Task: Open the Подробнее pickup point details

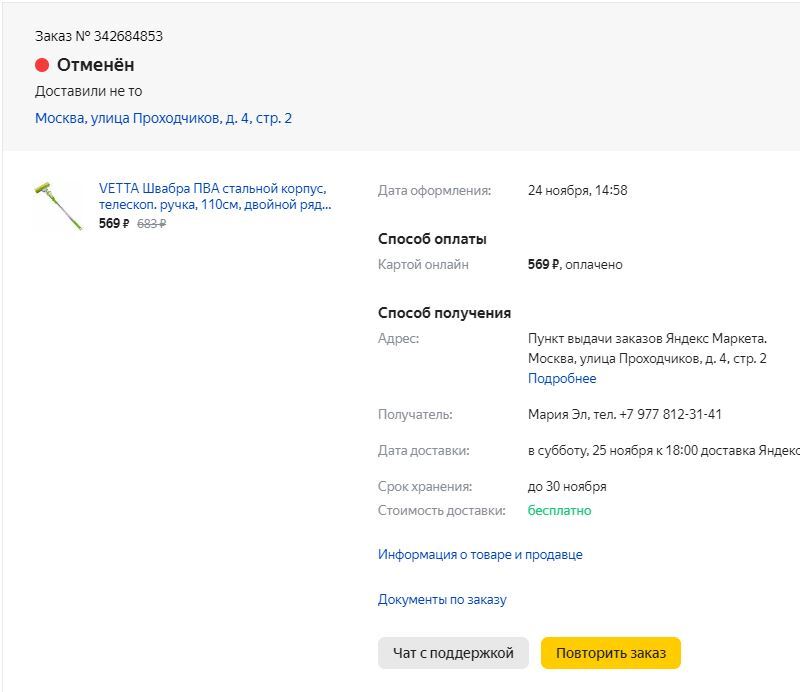Action: pos(562,379)
